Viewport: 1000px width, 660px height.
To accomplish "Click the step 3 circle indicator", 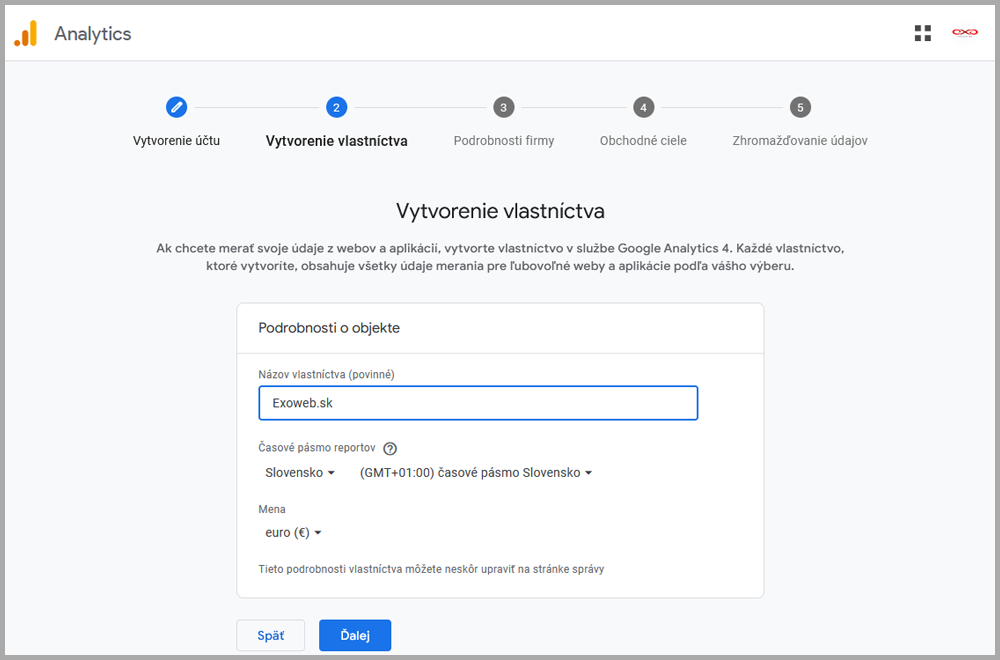I will coord(503,107).
